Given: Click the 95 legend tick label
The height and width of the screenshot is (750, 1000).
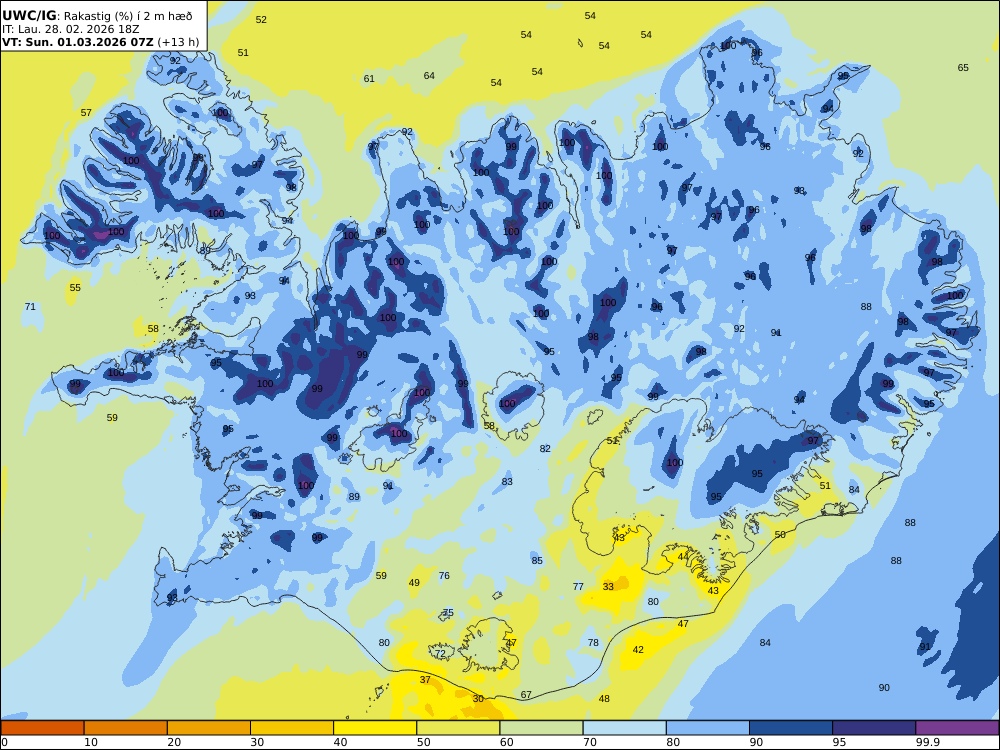Looking at the screenshot, I should tap(839, 742).
